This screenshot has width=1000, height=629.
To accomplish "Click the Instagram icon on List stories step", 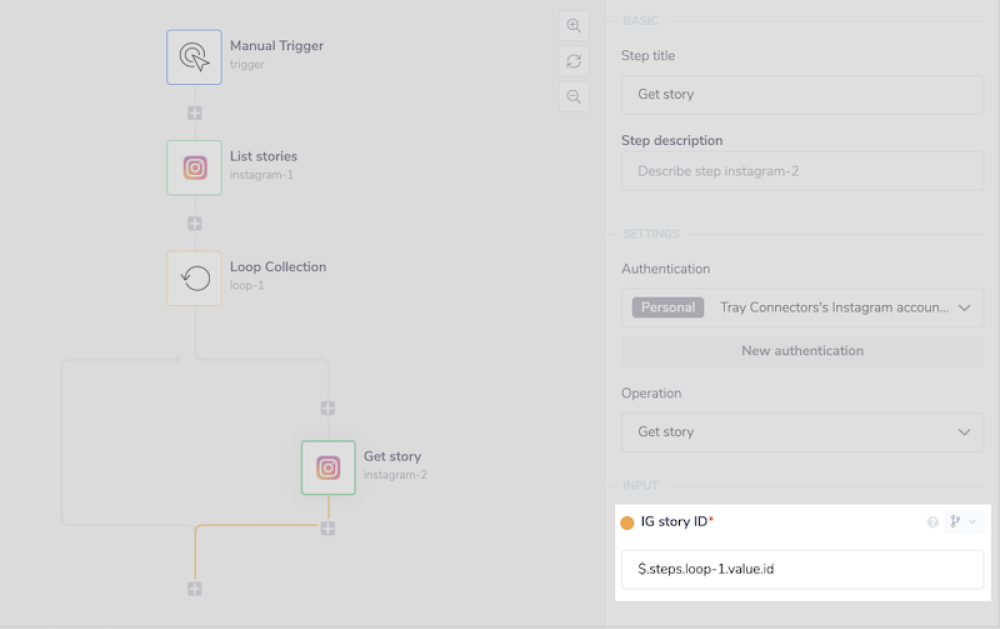I will 193,167.
